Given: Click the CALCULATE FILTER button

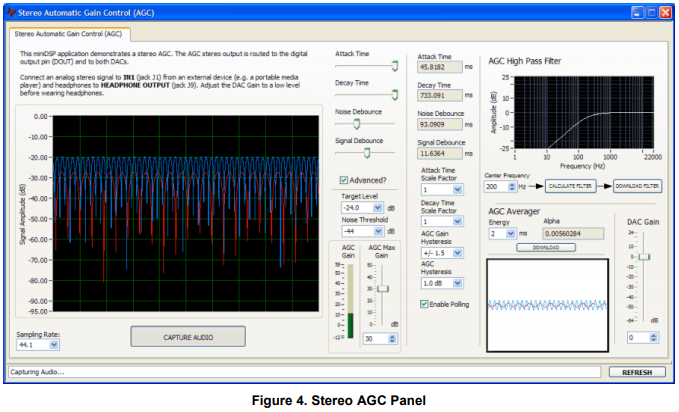Looking at the screenshot, I should 570,186.
